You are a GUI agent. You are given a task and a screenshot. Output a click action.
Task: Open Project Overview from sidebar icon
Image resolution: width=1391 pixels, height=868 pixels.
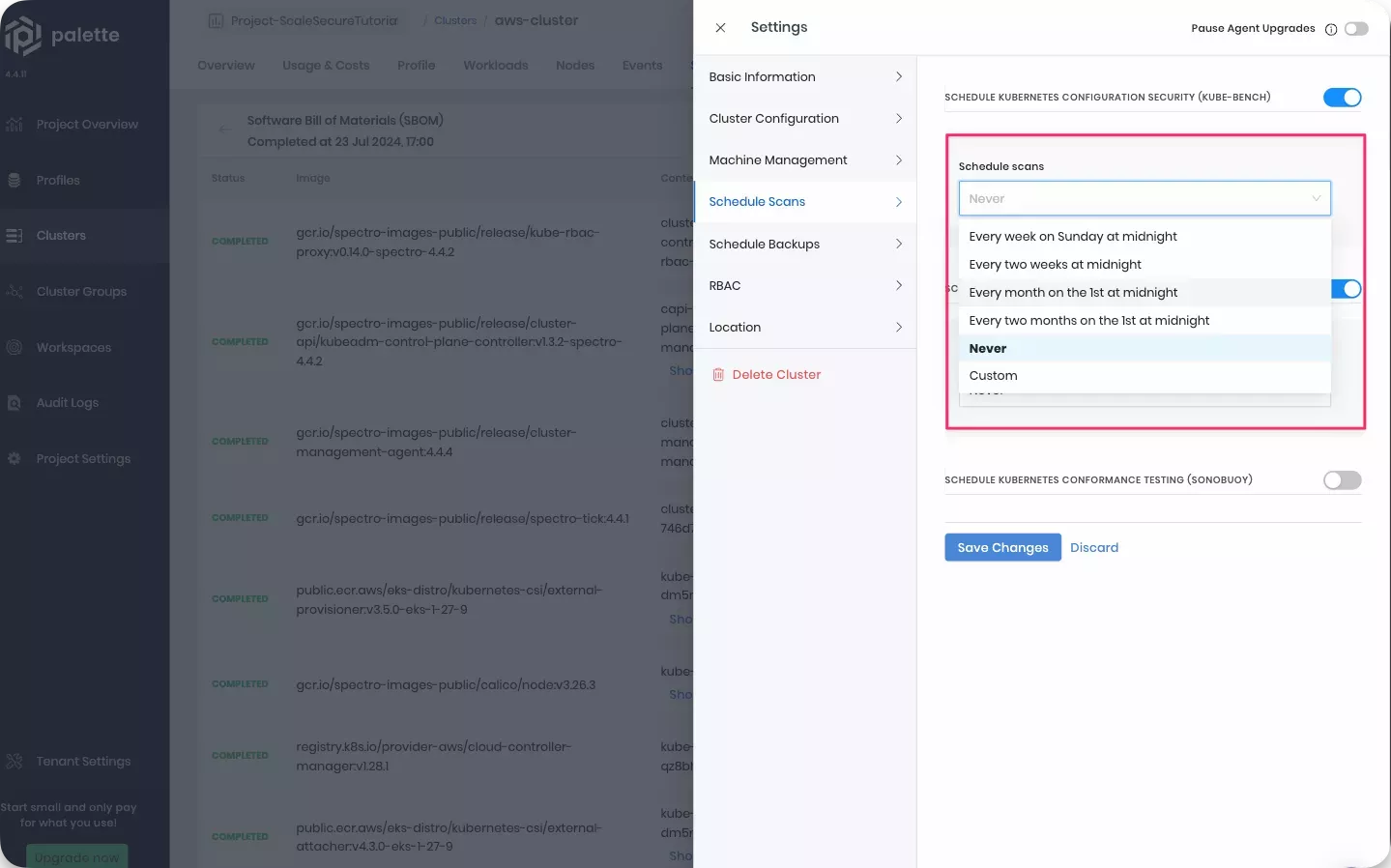[x=14, y=125]
